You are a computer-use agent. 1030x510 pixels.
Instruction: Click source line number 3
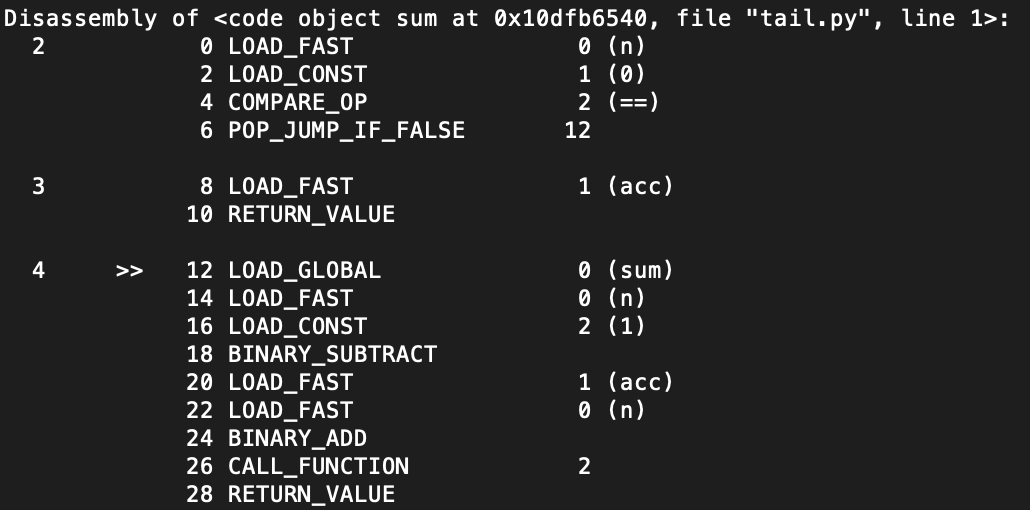coord(39,187)
